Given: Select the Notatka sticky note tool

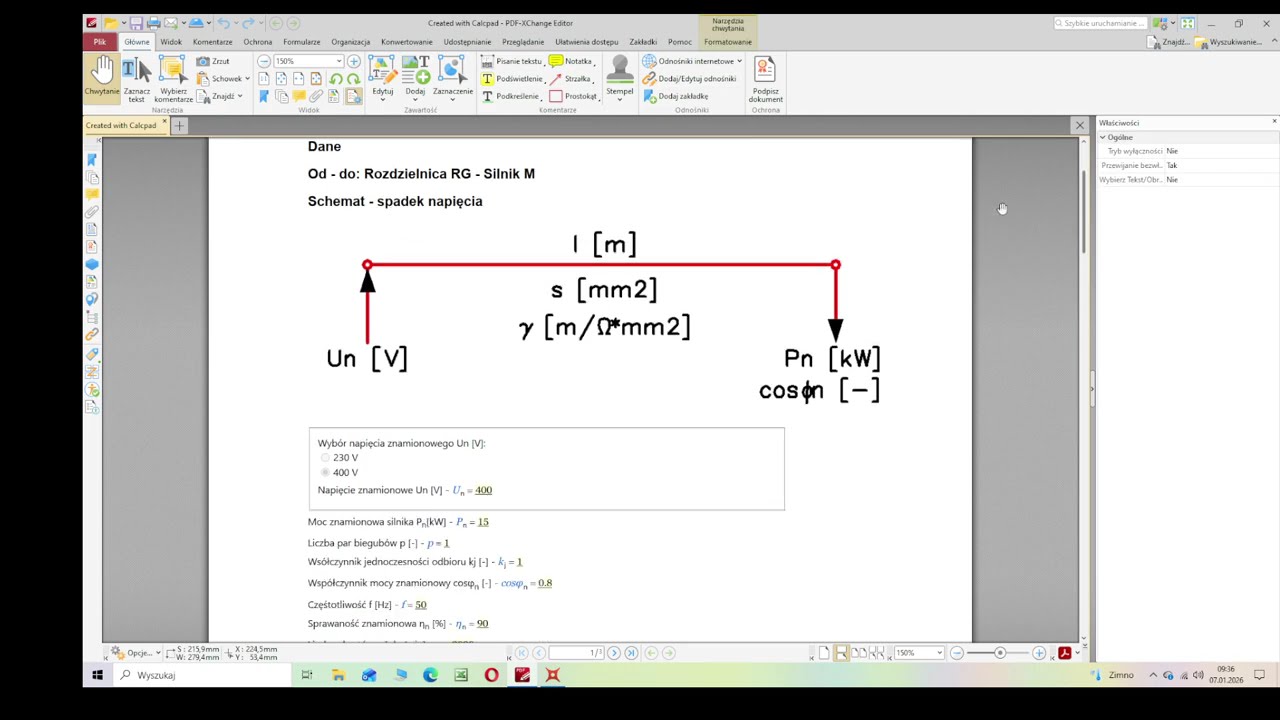Looking at the screenshot, I should click(570, 61).
